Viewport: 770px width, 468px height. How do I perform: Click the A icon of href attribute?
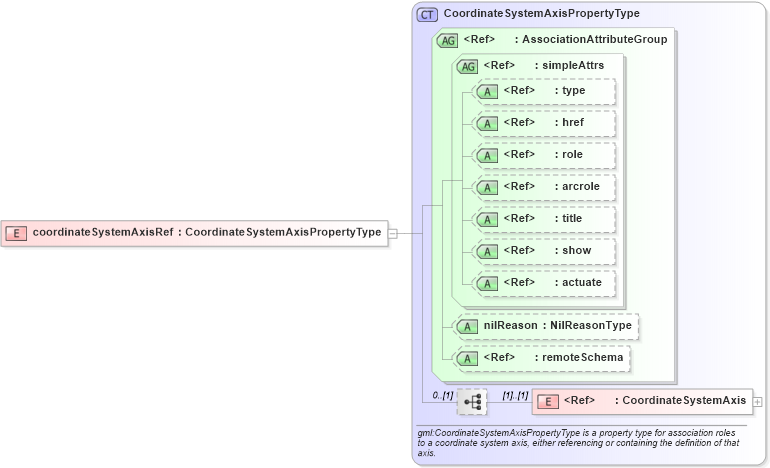click(x=487, y=123)
